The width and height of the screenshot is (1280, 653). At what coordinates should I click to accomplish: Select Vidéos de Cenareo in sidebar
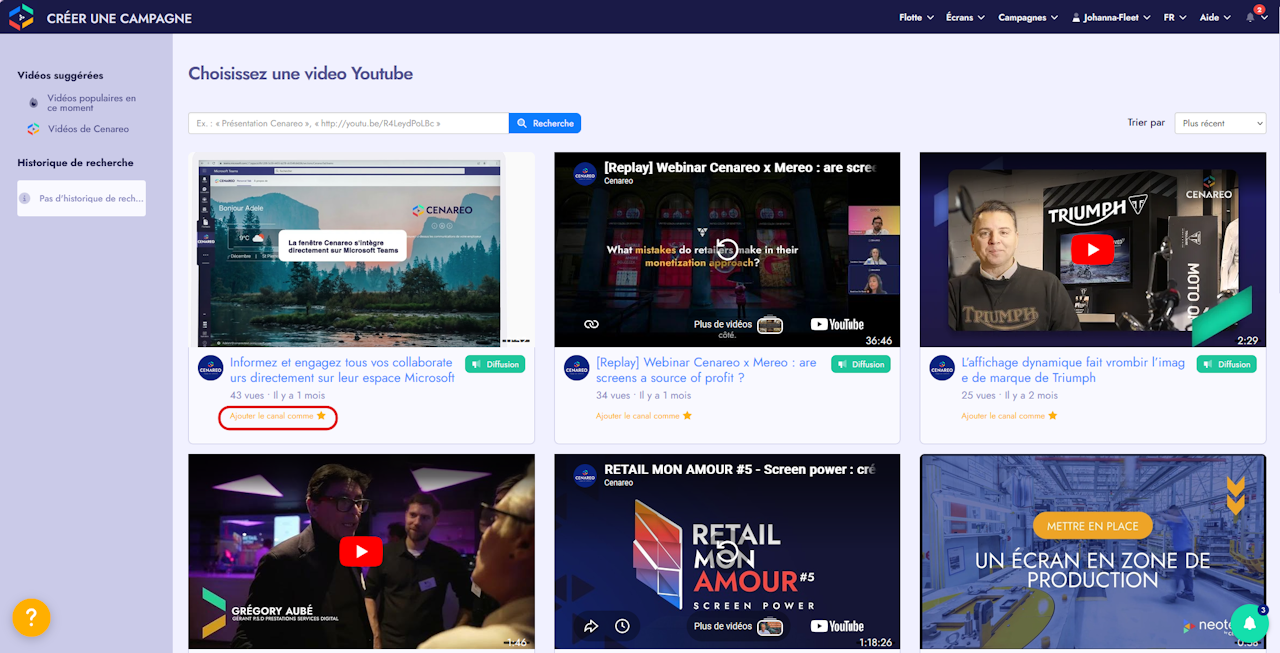(88, 129)
